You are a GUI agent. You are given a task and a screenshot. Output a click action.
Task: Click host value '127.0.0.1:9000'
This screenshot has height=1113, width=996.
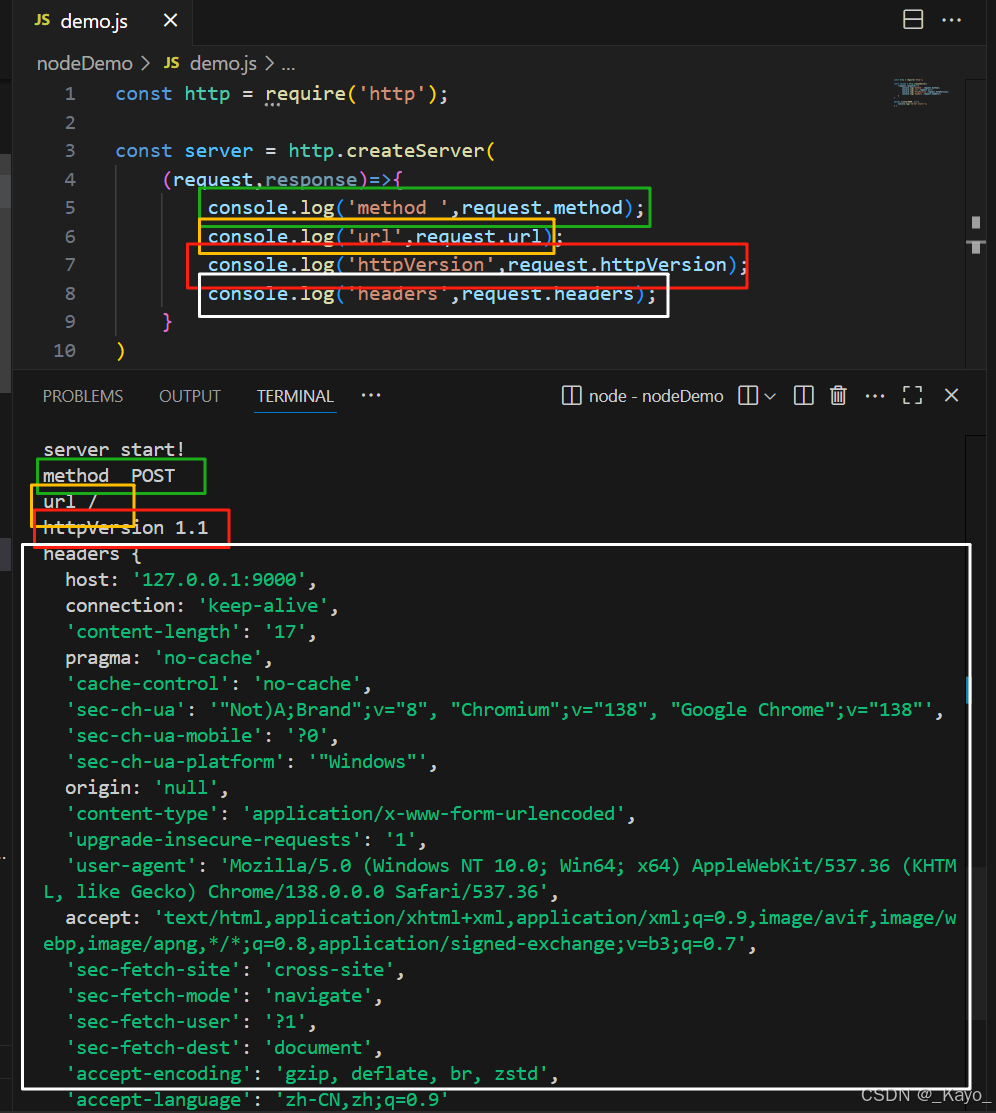pyautogui.click(x=219, y=579)
